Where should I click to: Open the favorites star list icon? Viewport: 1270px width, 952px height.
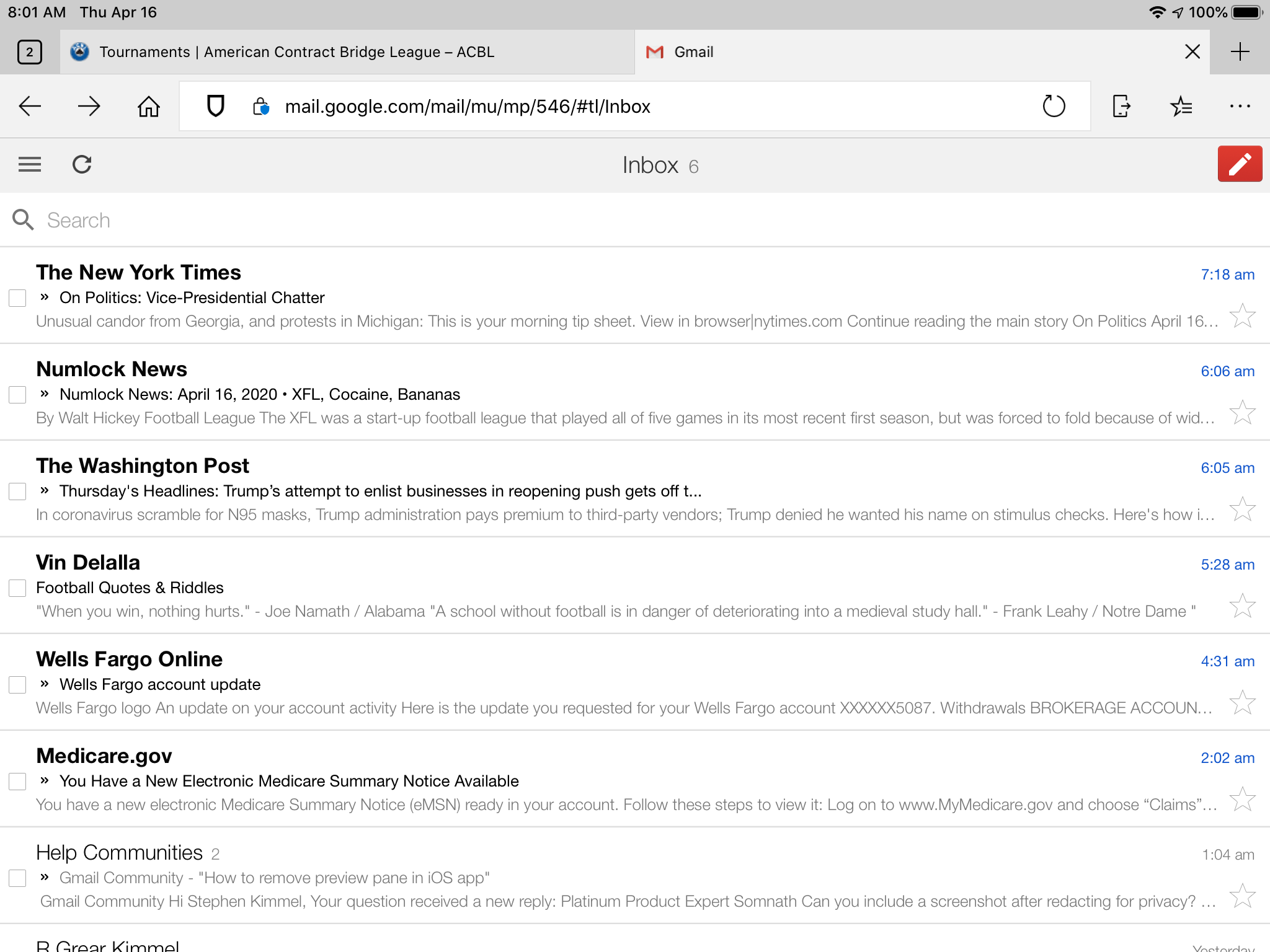[x=1181, y=107]
